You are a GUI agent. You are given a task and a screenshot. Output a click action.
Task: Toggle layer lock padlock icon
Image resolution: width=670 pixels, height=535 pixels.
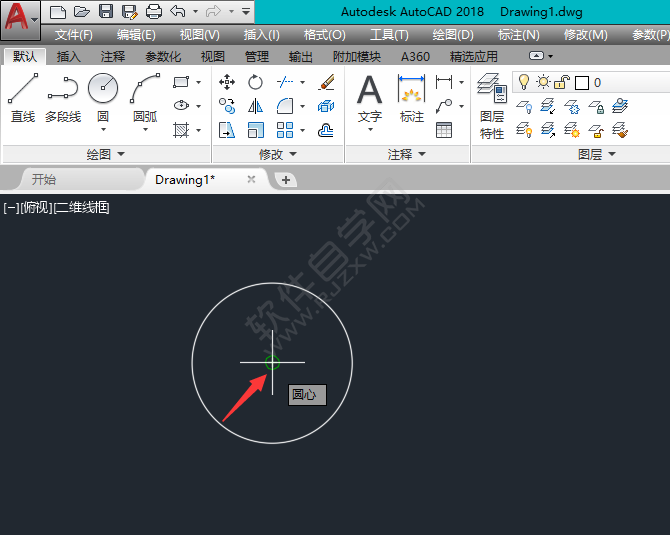[x=562, y=82]
